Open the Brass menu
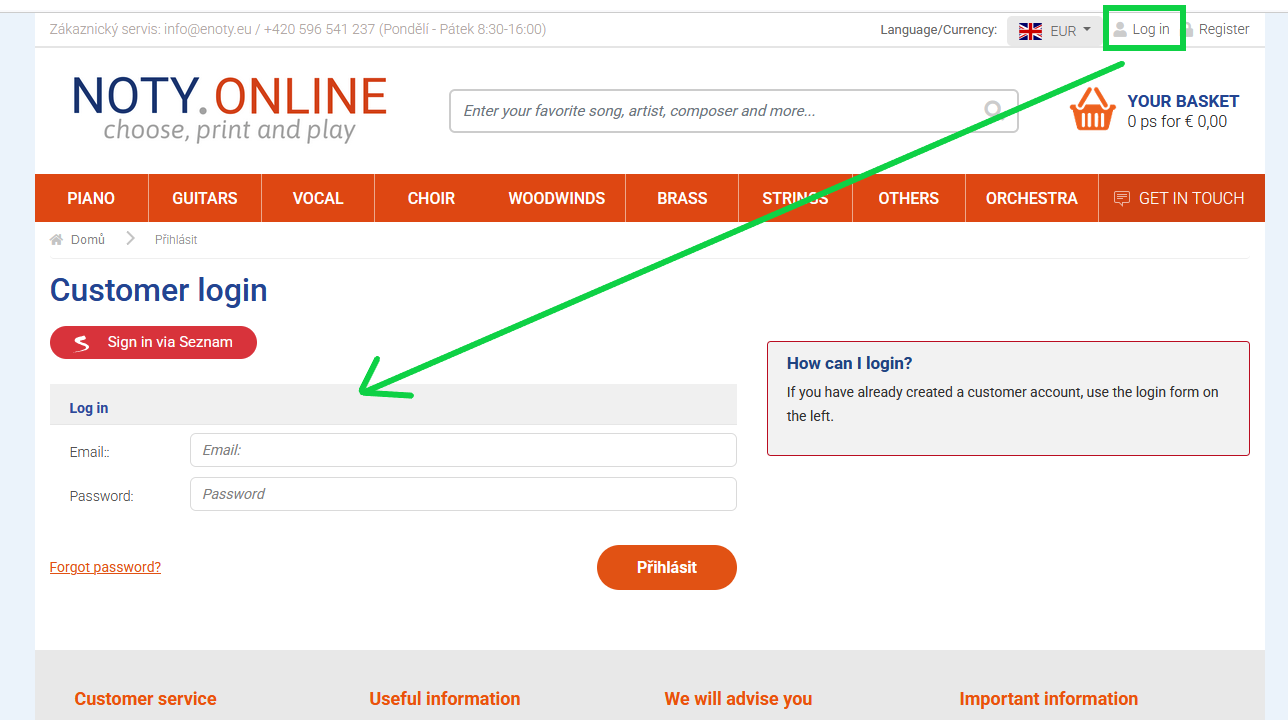 click(x=682, y=198)
